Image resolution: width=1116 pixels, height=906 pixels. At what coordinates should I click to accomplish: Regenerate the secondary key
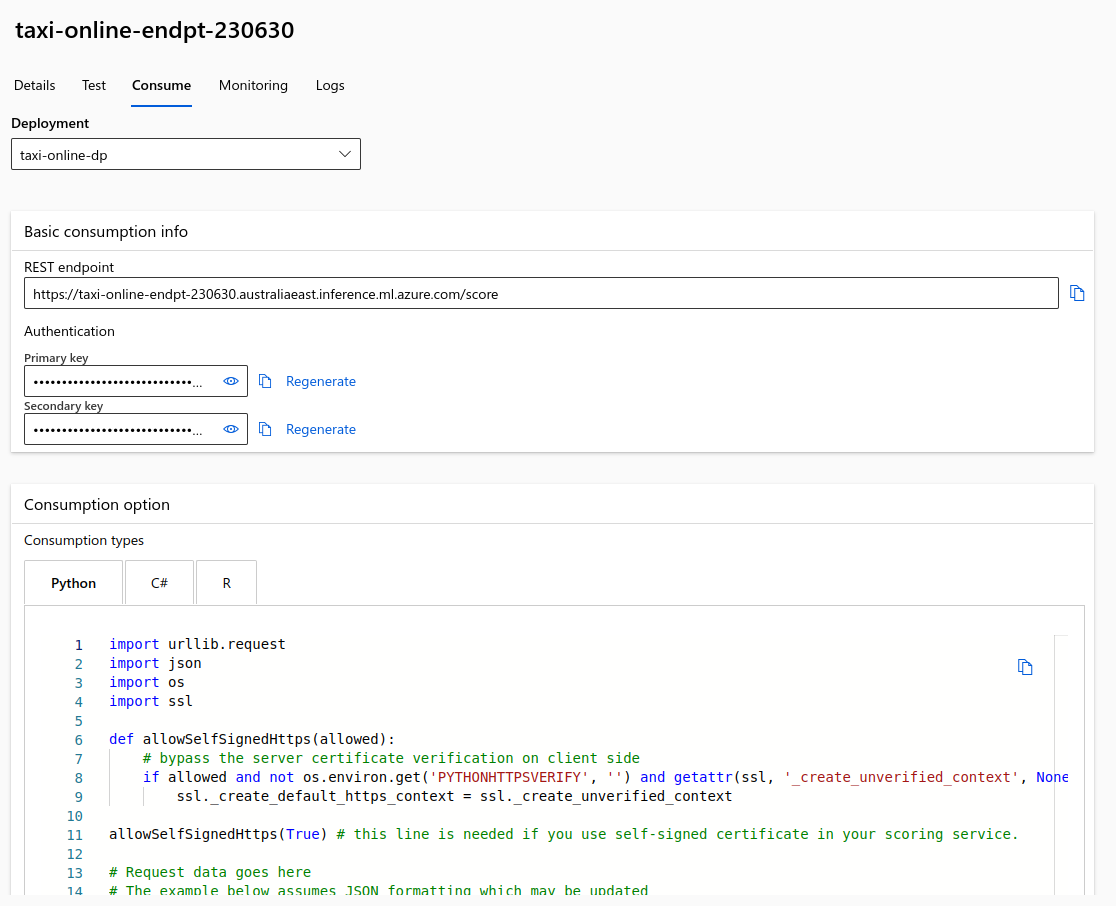tap(320, 429)
